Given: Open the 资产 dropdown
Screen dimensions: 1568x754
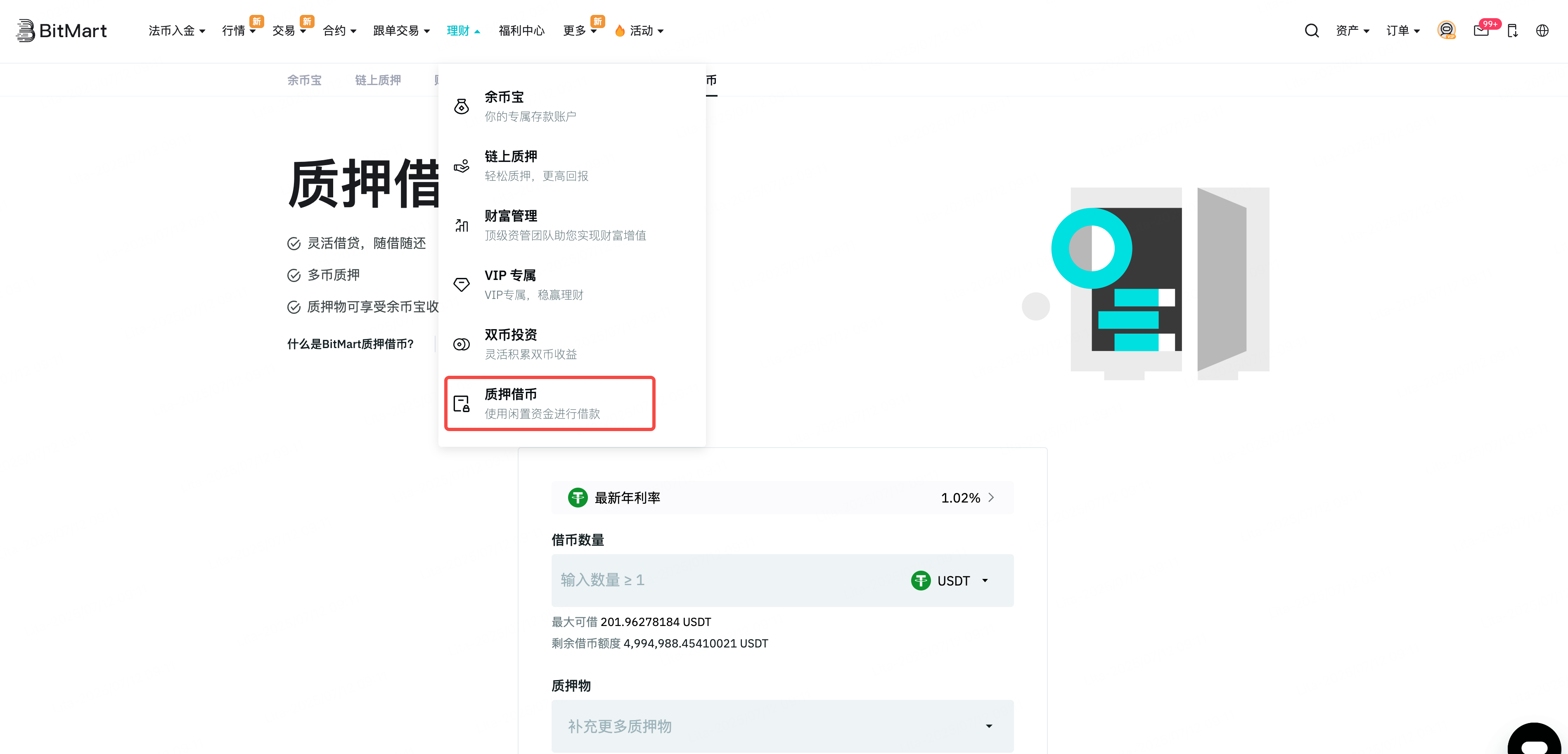Looking at the screenshot, I should (x=1352, y=31).
